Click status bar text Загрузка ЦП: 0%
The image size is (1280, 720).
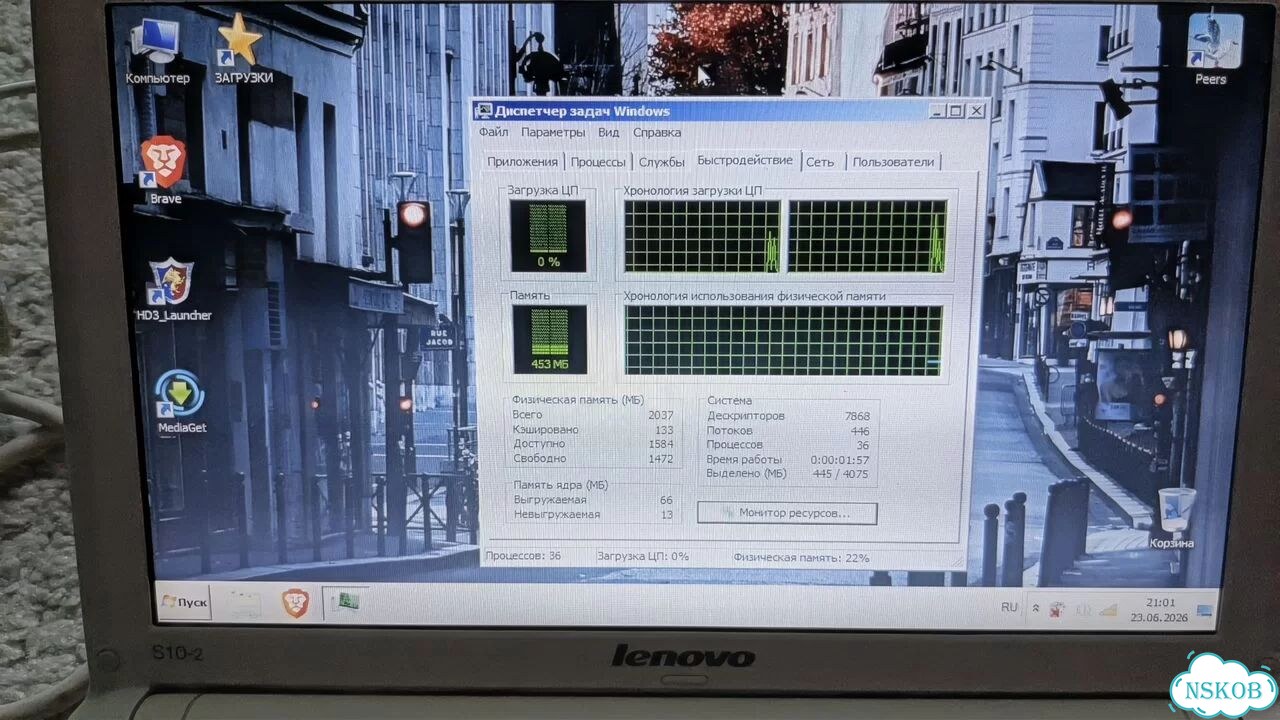tap(643, 556)
